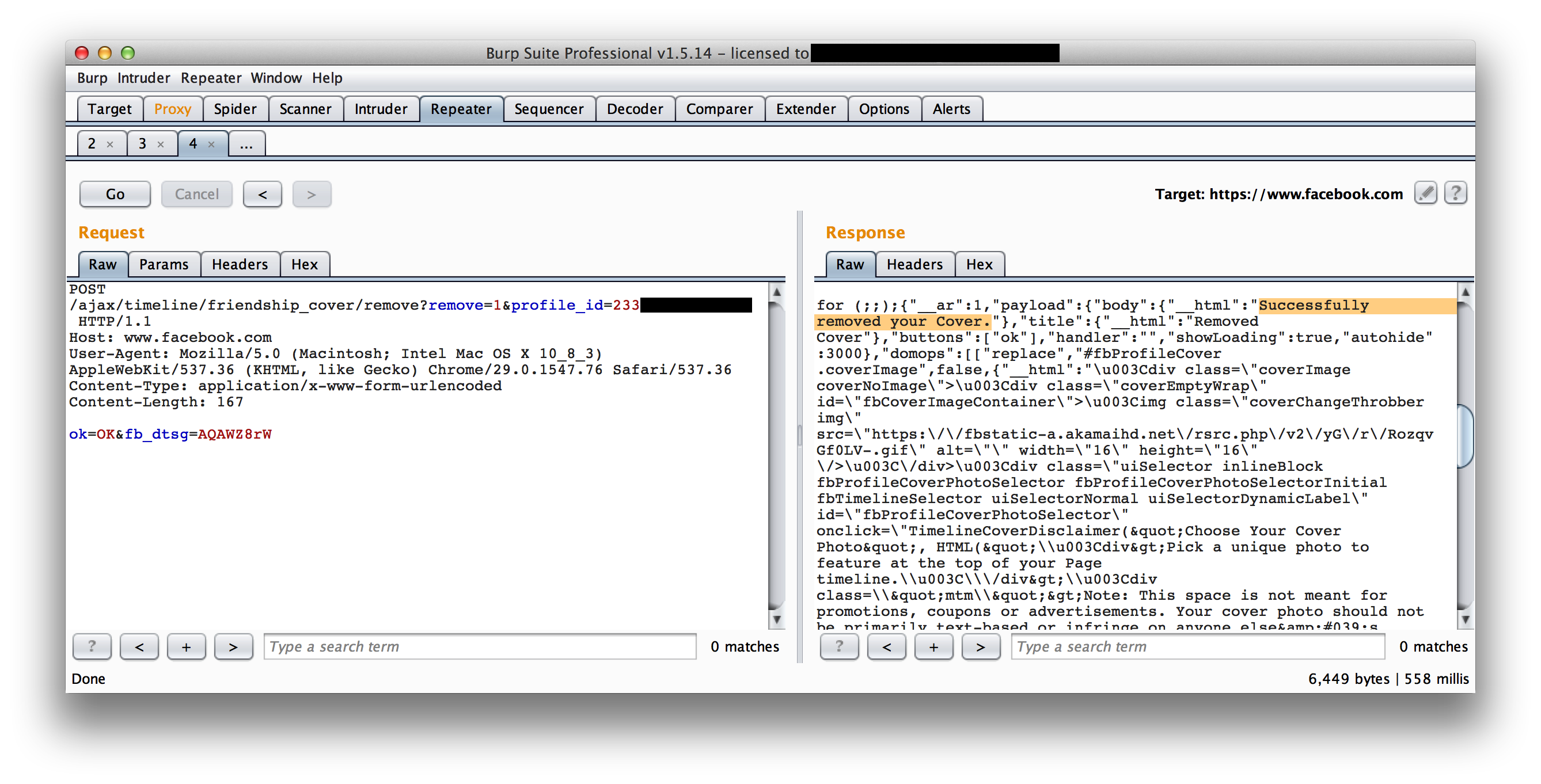Switch to the Spider tool tab
This screenshot has height=784, width=1541.
tap(235, 109)
